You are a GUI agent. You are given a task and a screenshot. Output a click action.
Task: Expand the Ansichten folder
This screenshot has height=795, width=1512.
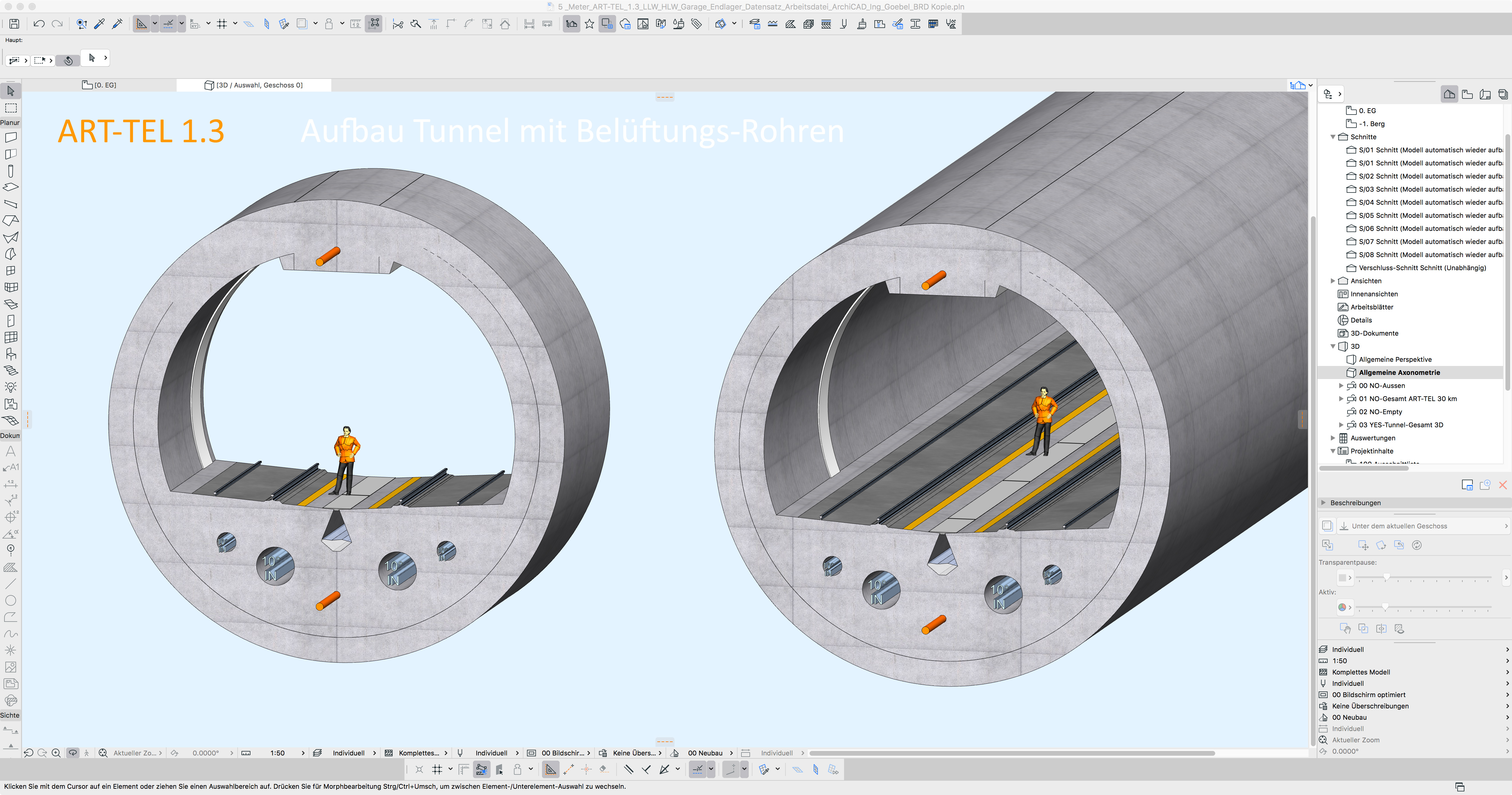[x=1332, y=281]
